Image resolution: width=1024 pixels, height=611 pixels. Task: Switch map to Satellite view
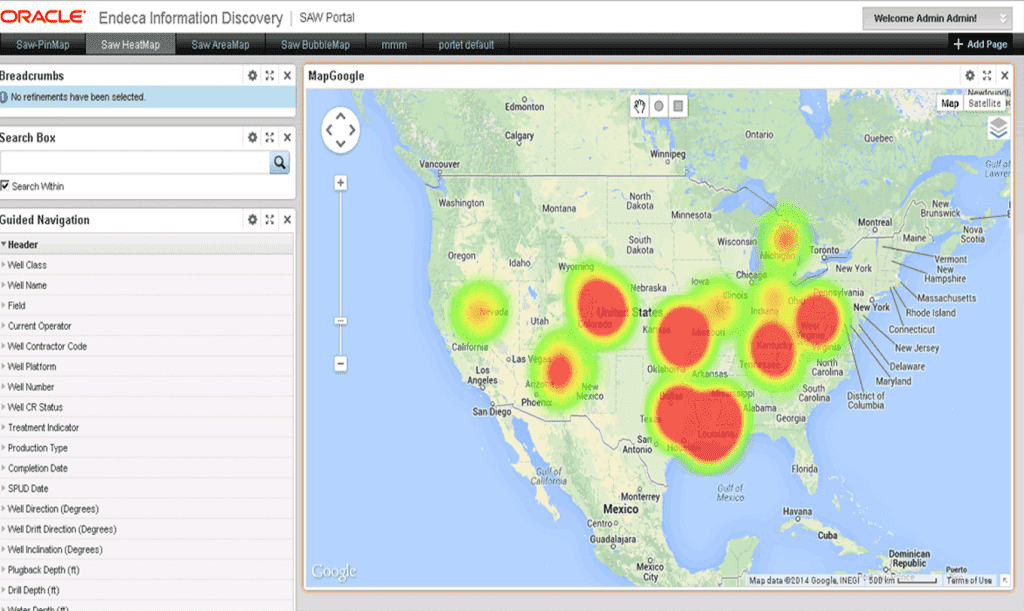[984, 103]
